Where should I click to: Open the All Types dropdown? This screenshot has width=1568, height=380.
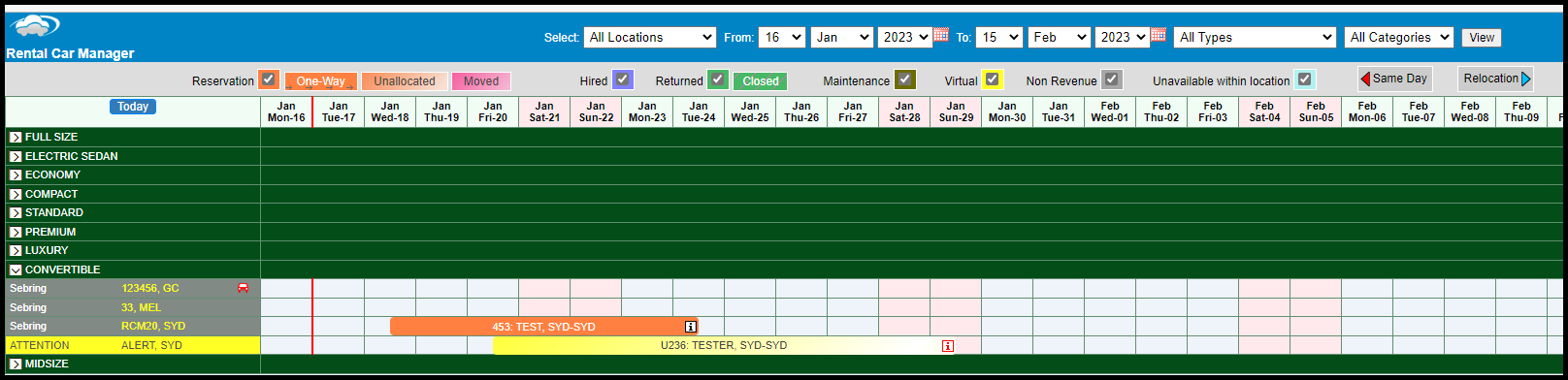pyautogui.click(x=1256, y=38)
